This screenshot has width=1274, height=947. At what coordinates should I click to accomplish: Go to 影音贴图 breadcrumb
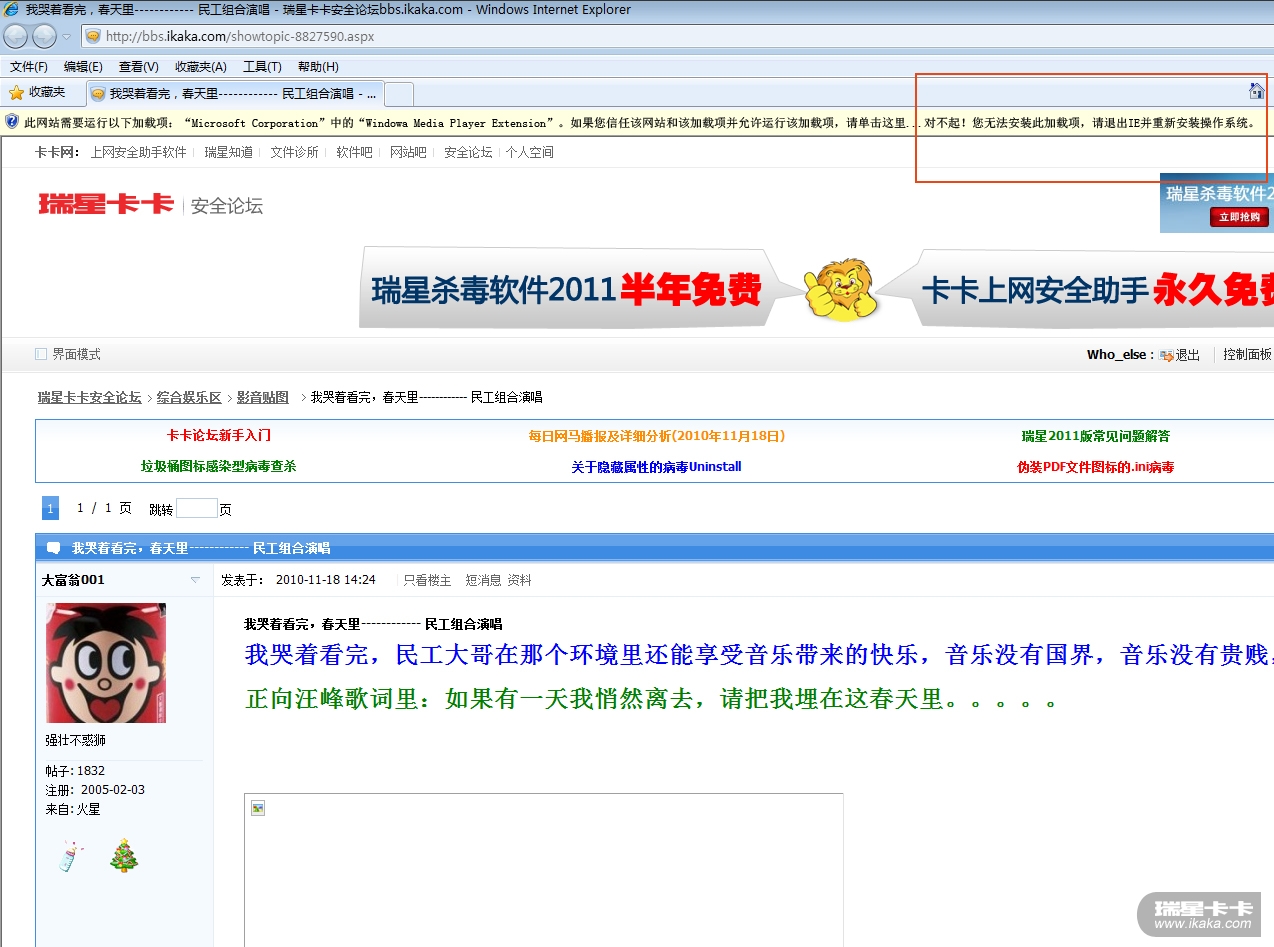pos(263,397)
